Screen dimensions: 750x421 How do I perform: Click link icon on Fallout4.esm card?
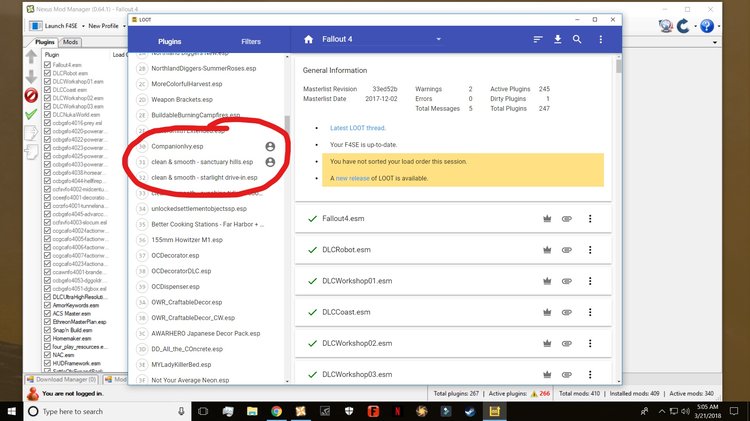click(x=567, y=219)
